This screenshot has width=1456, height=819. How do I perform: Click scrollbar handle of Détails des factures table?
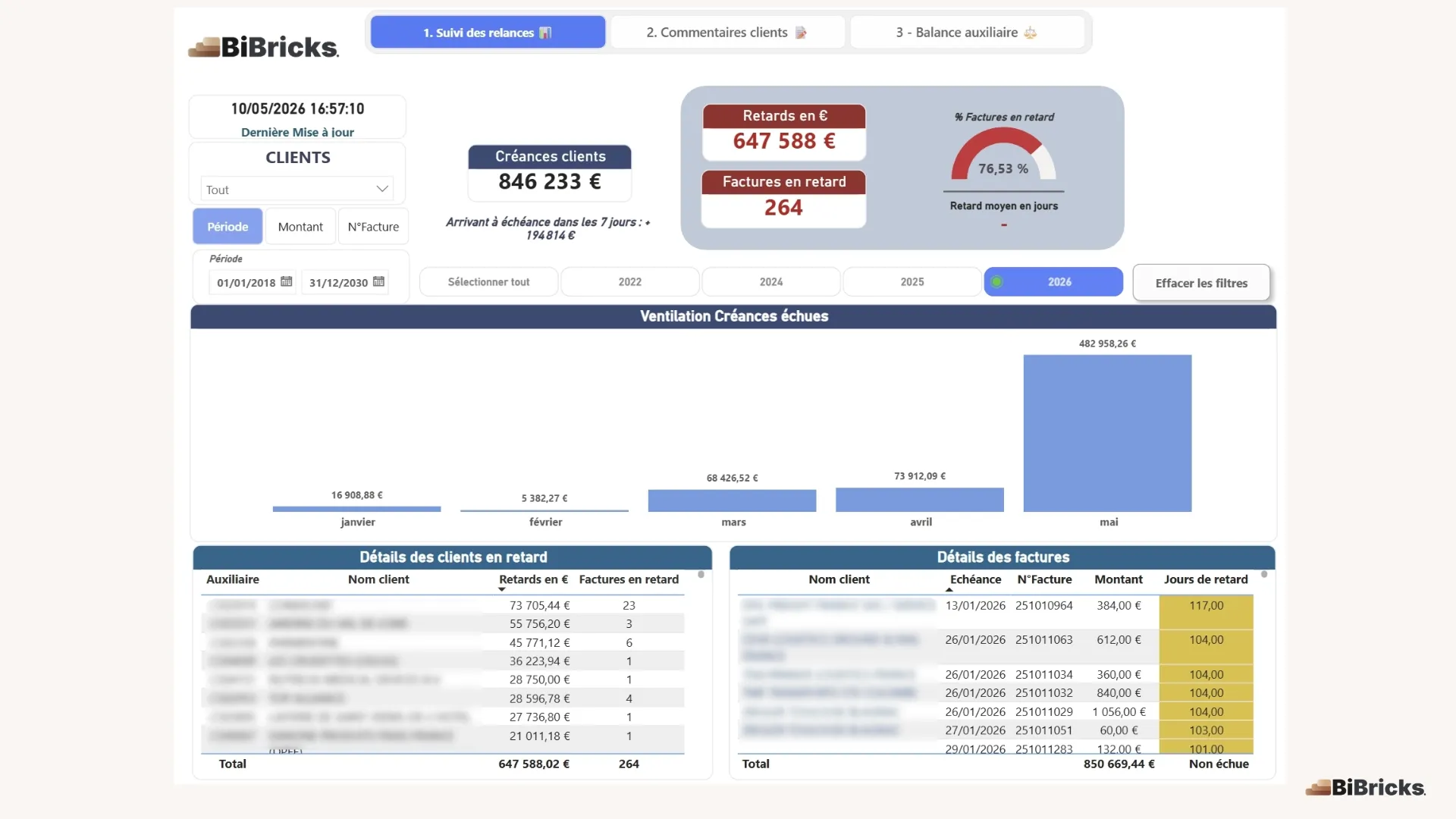click(1264, 575)
